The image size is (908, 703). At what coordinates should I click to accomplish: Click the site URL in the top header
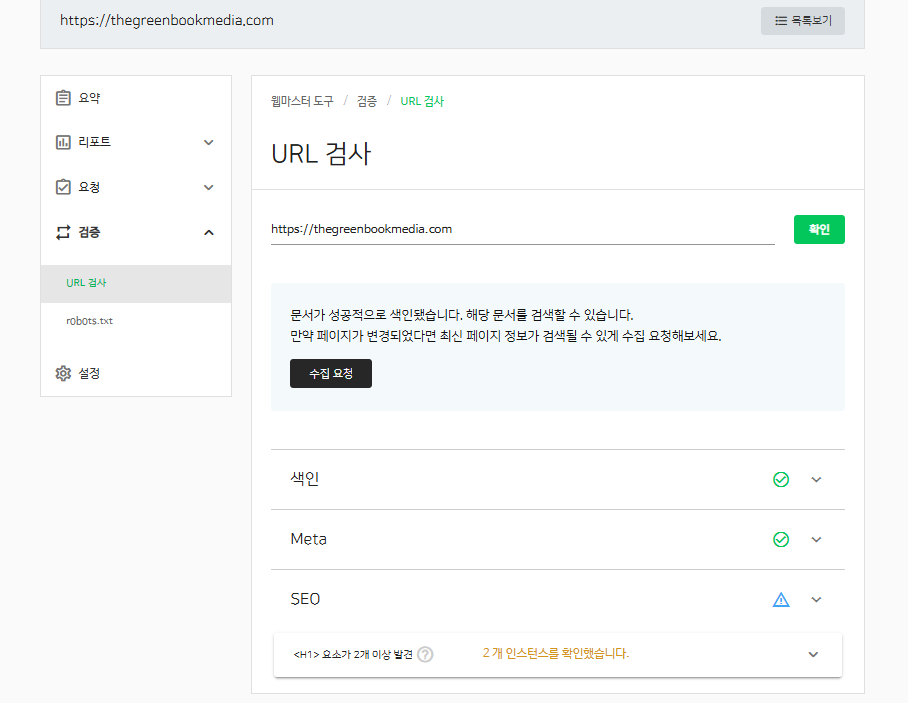click(x=167, y=20)
